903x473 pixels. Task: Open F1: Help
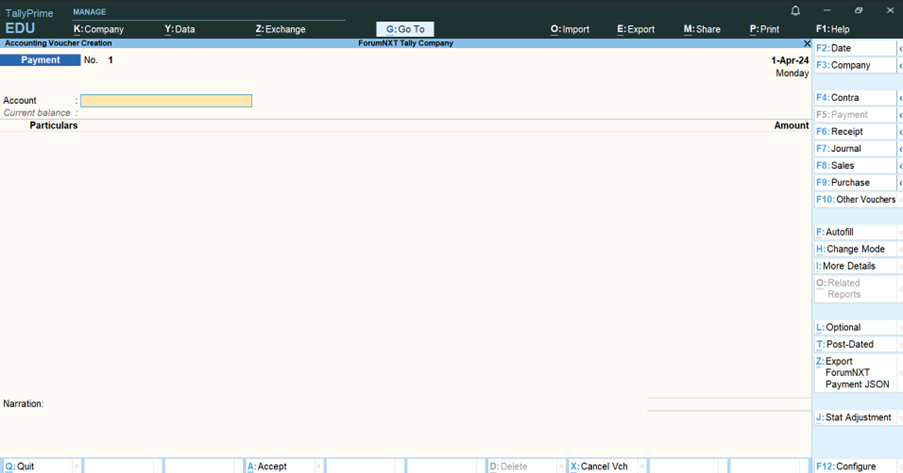832,29
